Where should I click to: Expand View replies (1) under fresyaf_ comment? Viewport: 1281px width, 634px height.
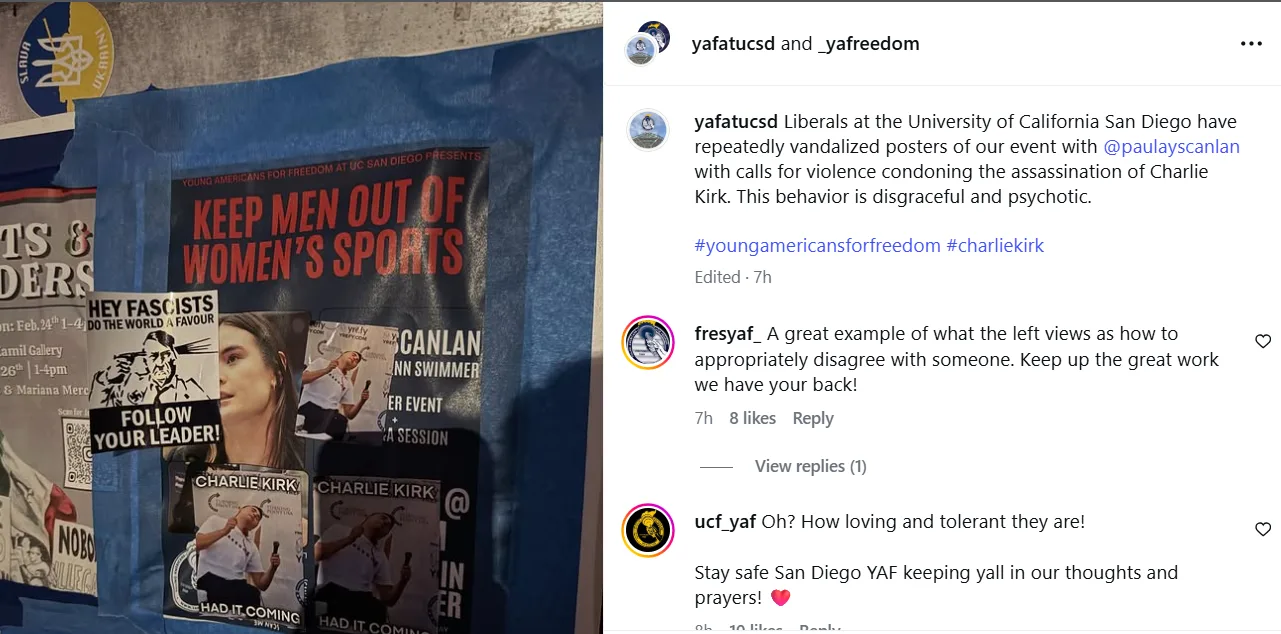[810, 466]
